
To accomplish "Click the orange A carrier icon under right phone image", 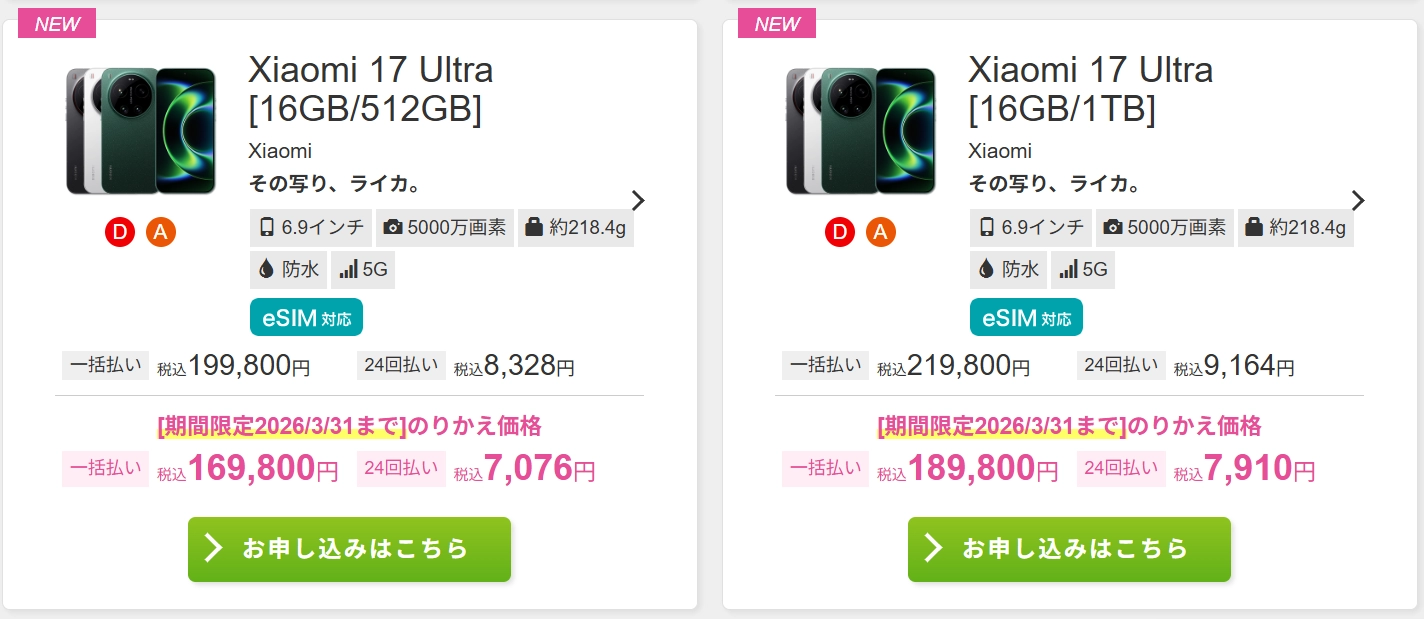I will pos(881,231).
